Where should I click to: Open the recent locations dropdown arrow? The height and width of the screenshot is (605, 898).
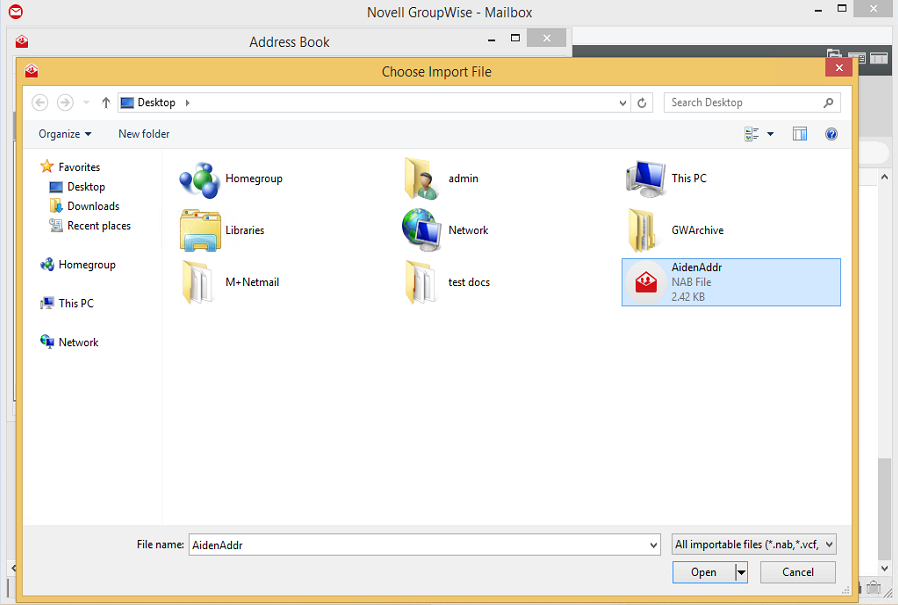(x=86, y=103)
